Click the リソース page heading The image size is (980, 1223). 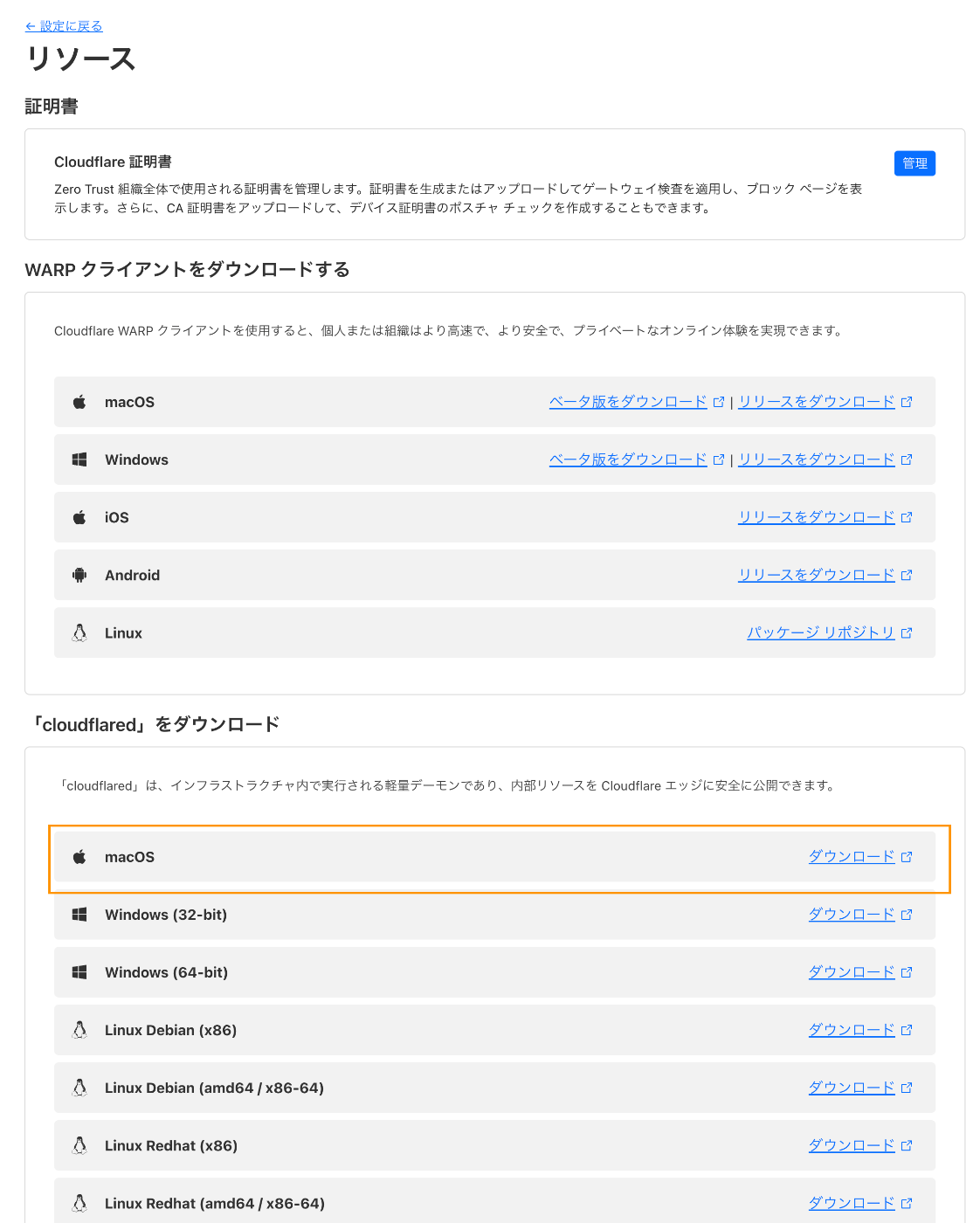coord(80,59)
